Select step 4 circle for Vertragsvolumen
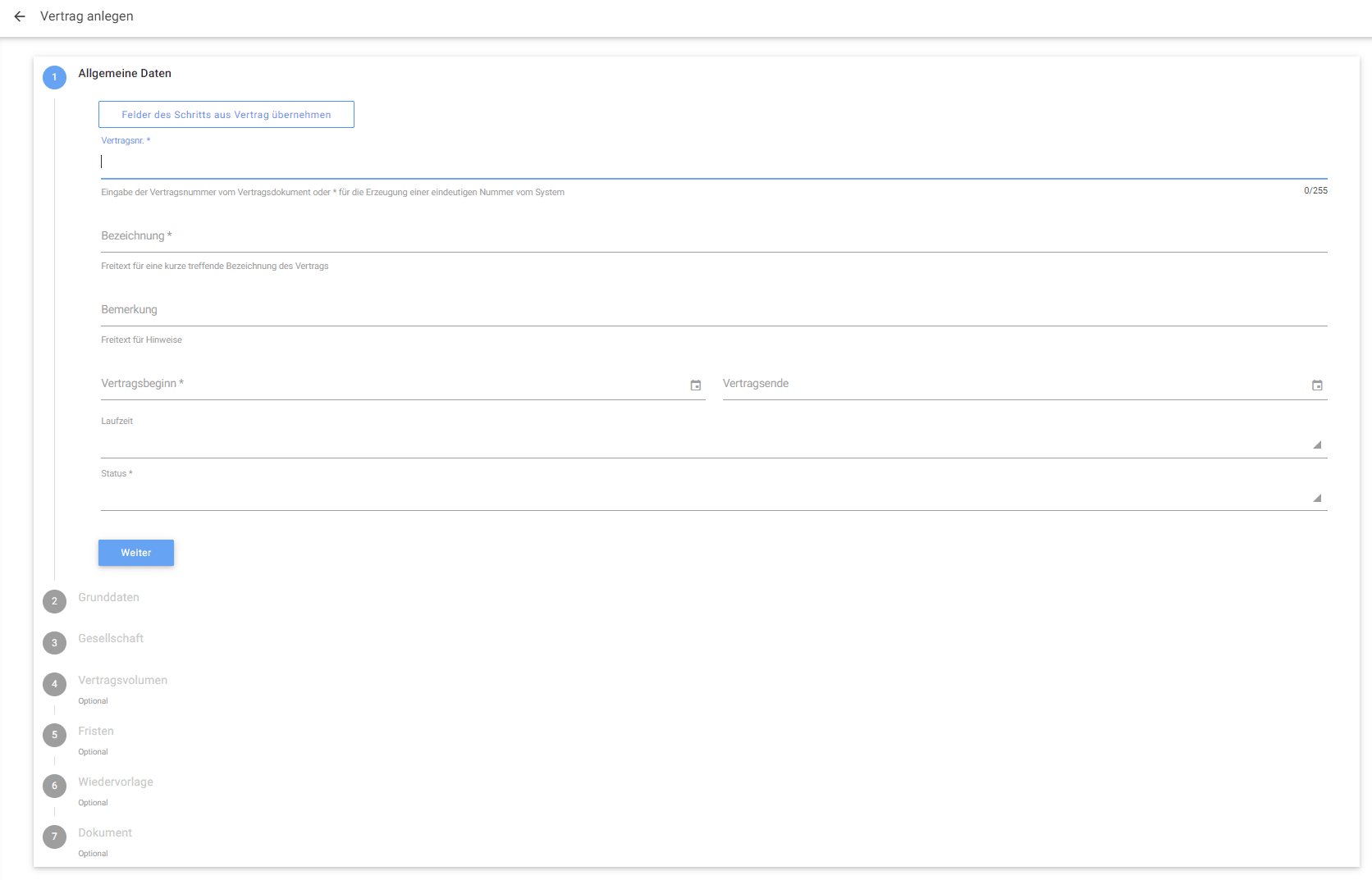Screen dimensions: 1372x880 tap(55, 684)
